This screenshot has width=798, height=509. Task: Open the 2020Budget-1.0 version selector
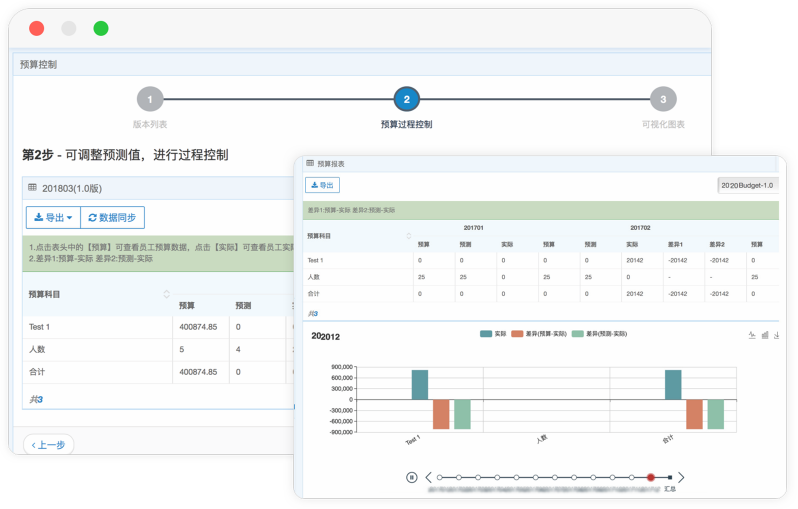[x=747, y=185]
